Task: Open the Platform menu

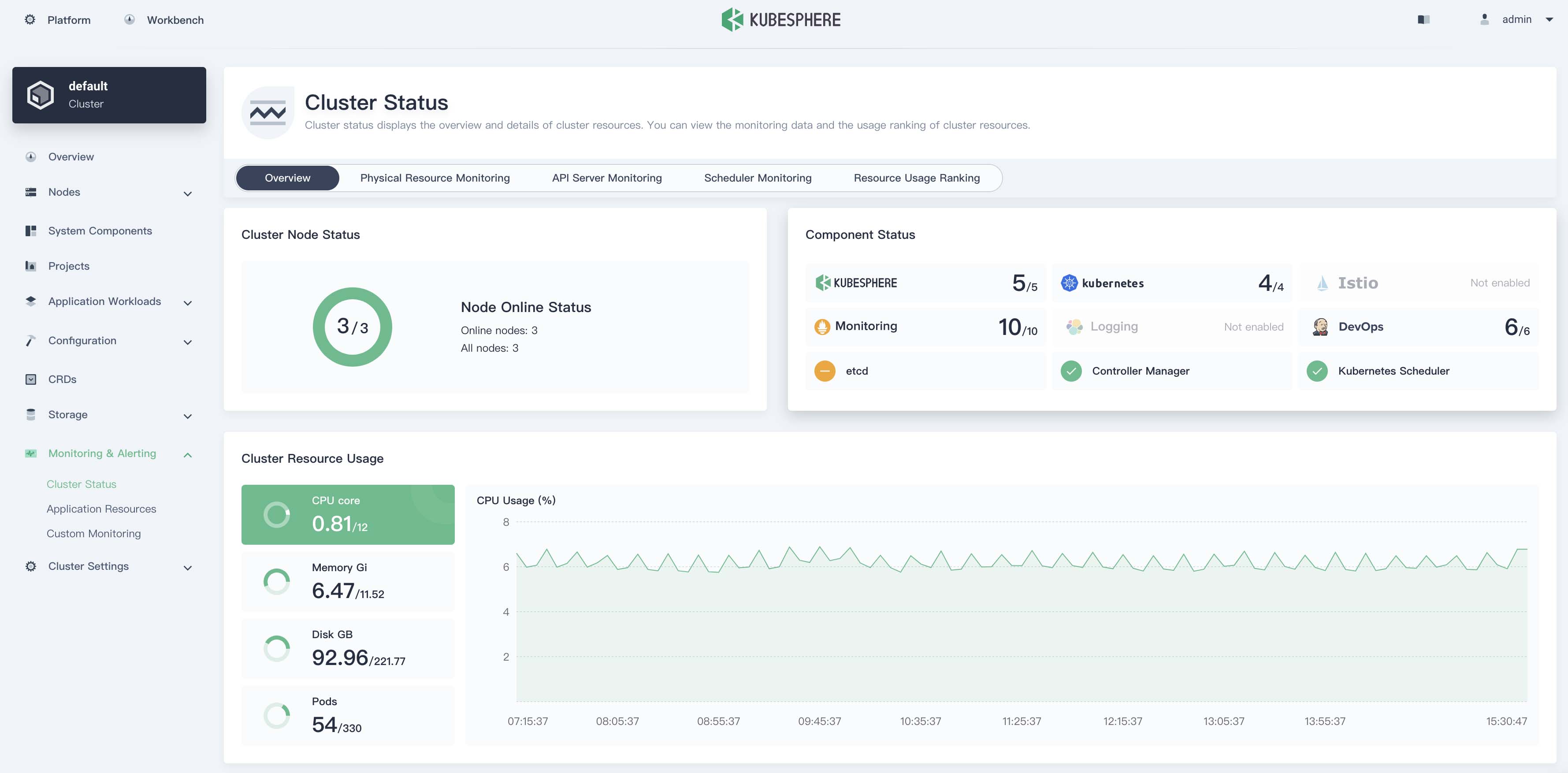Action: 58,19
